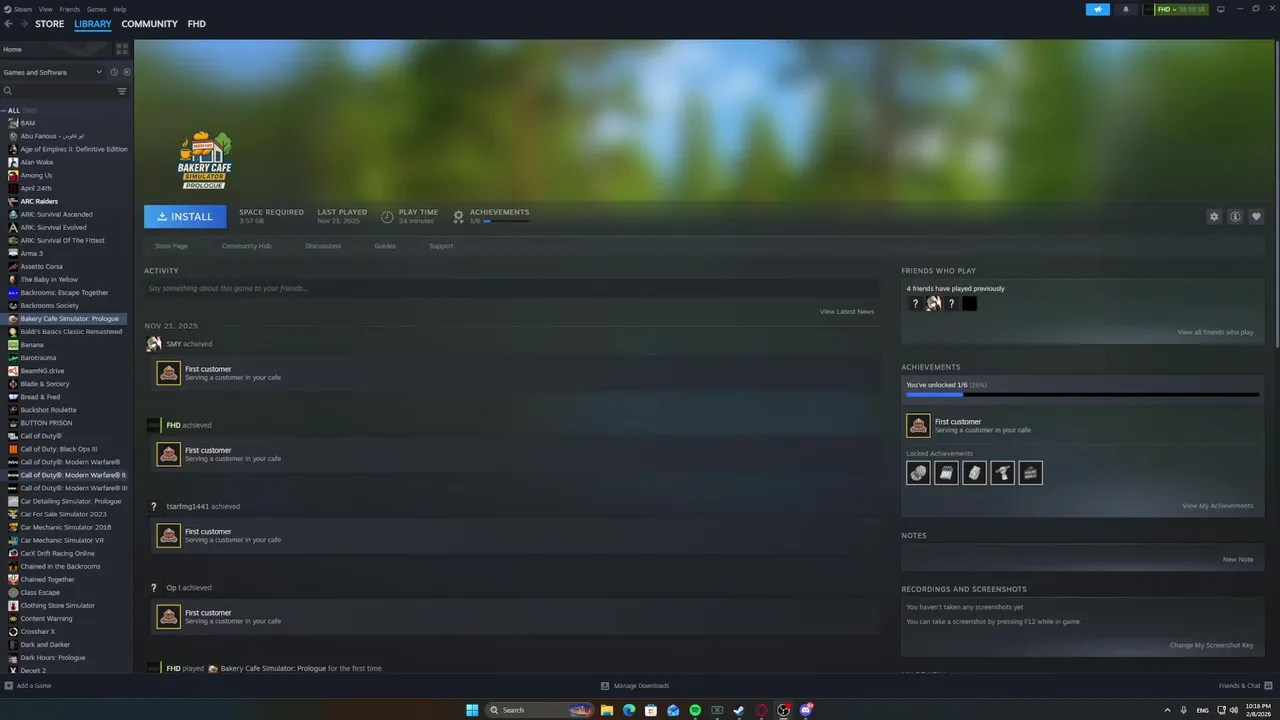Go to the STORE tab
Image resolution: width=1280 pixels, height=720 pixels.
click(49, 24)
